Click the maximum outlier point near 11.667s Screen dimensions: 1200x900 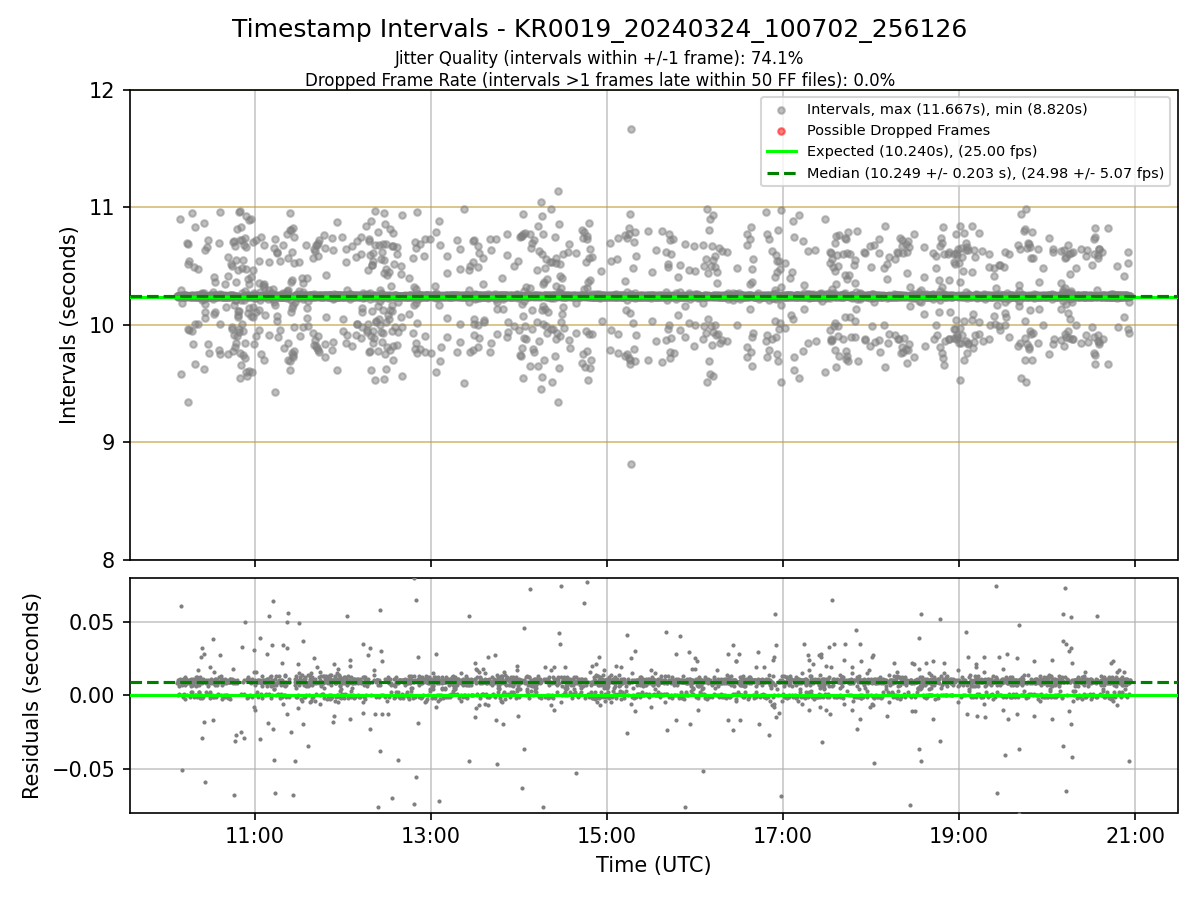click(631, 129)
